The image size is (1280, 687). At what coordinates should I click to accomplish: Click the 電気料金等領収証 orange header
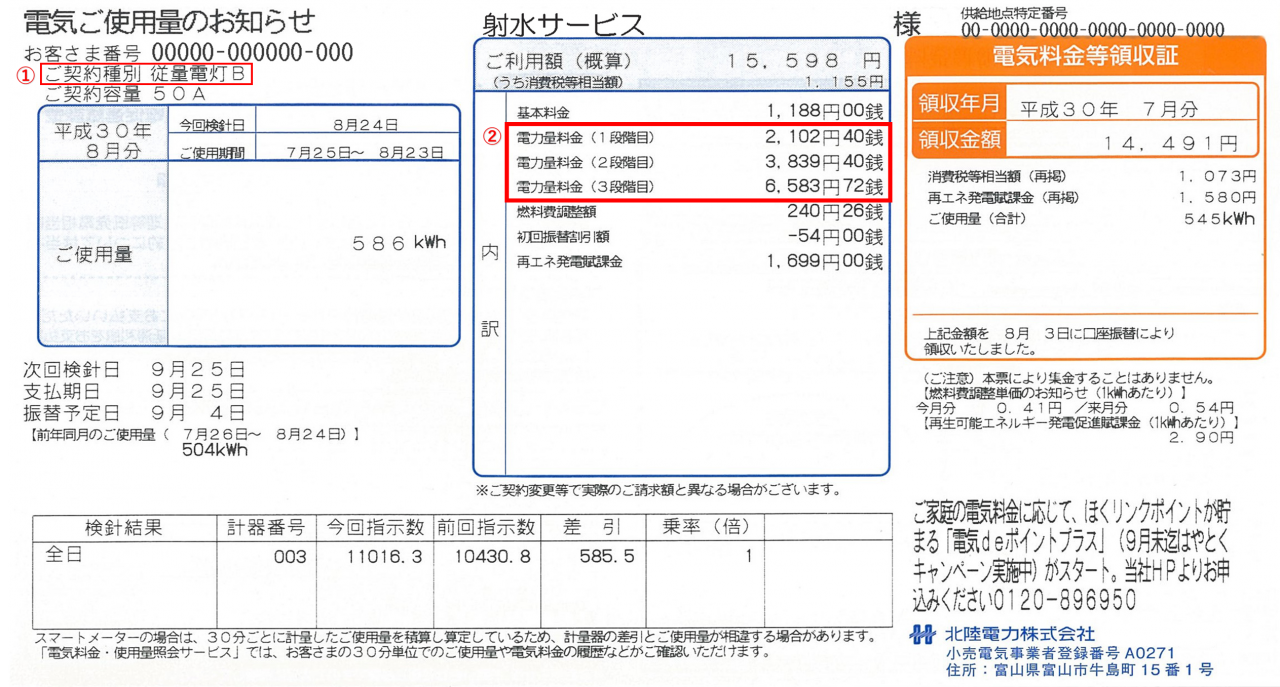(x=1084, y=56)
